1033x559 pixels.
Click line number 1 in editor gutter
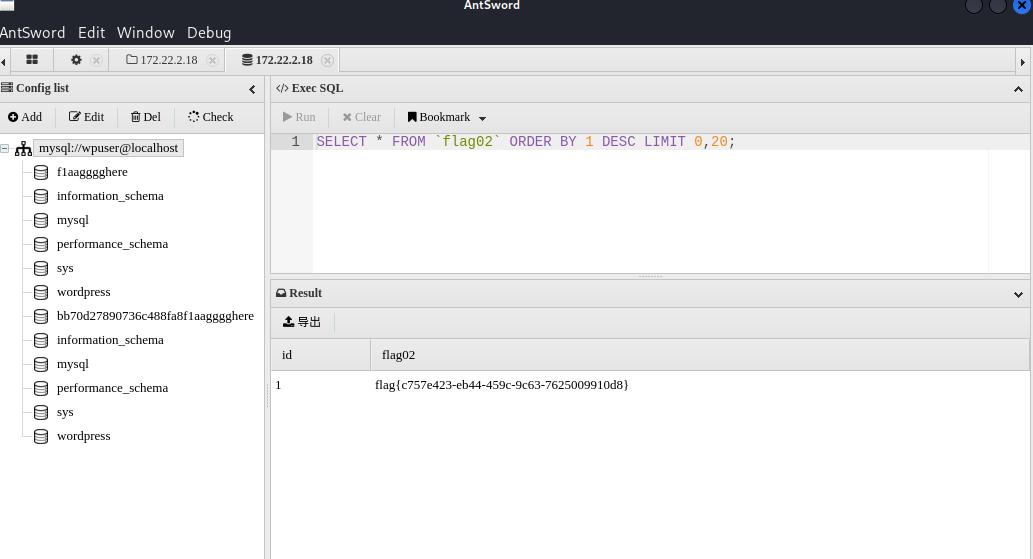click(295, 142)
